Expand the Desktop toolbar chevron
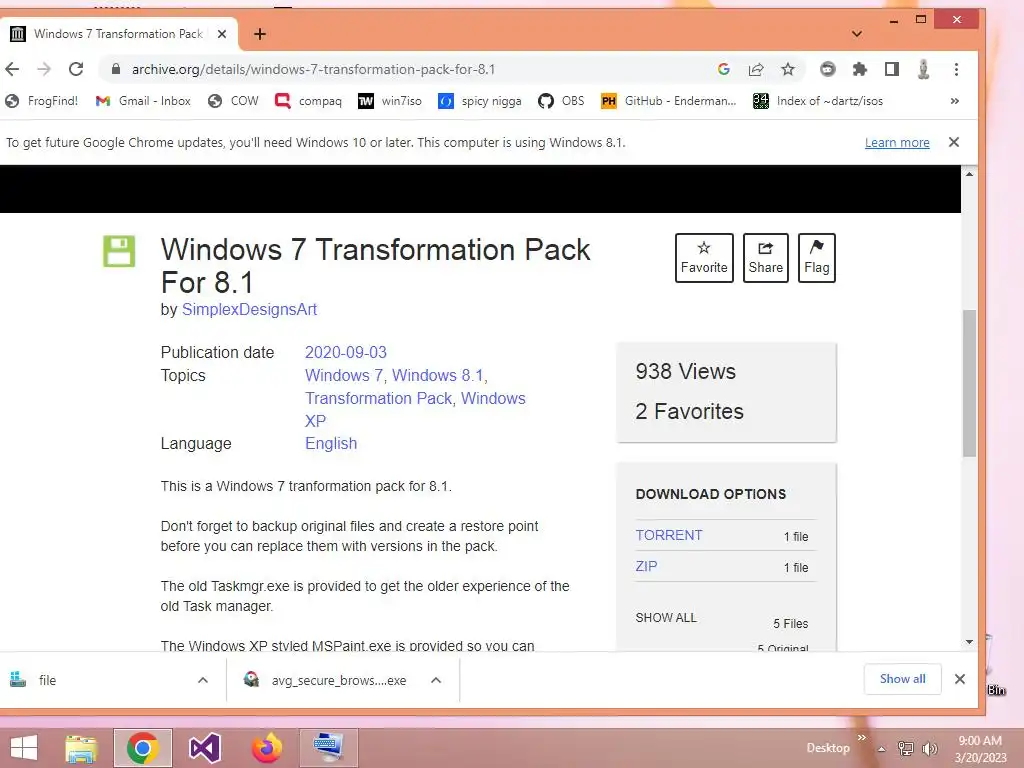Viewport: 1024px width, 768px height. [861, 738]
